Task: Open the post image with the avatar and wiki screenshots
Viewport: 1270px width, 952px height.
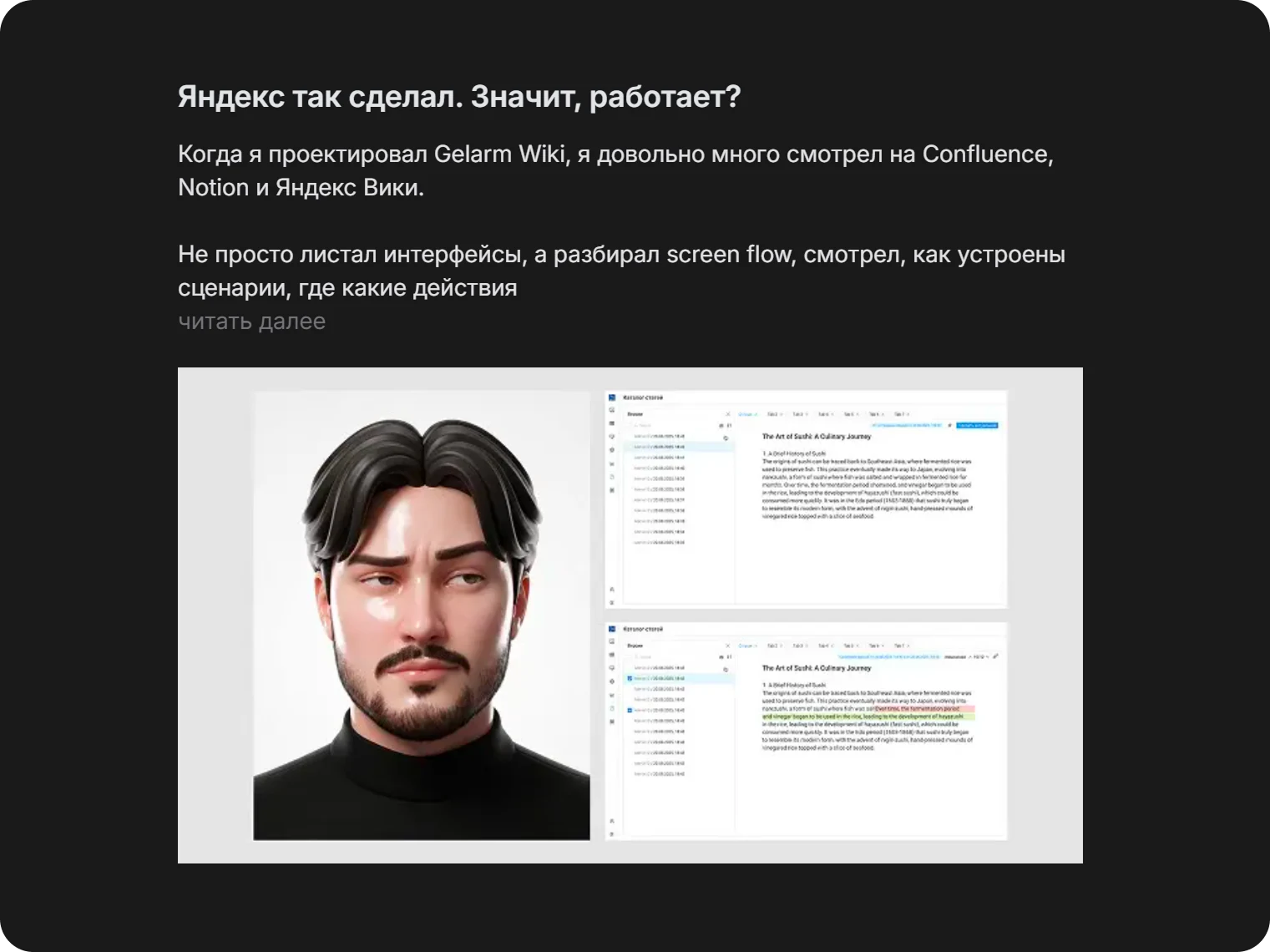Action: point(630,615)
